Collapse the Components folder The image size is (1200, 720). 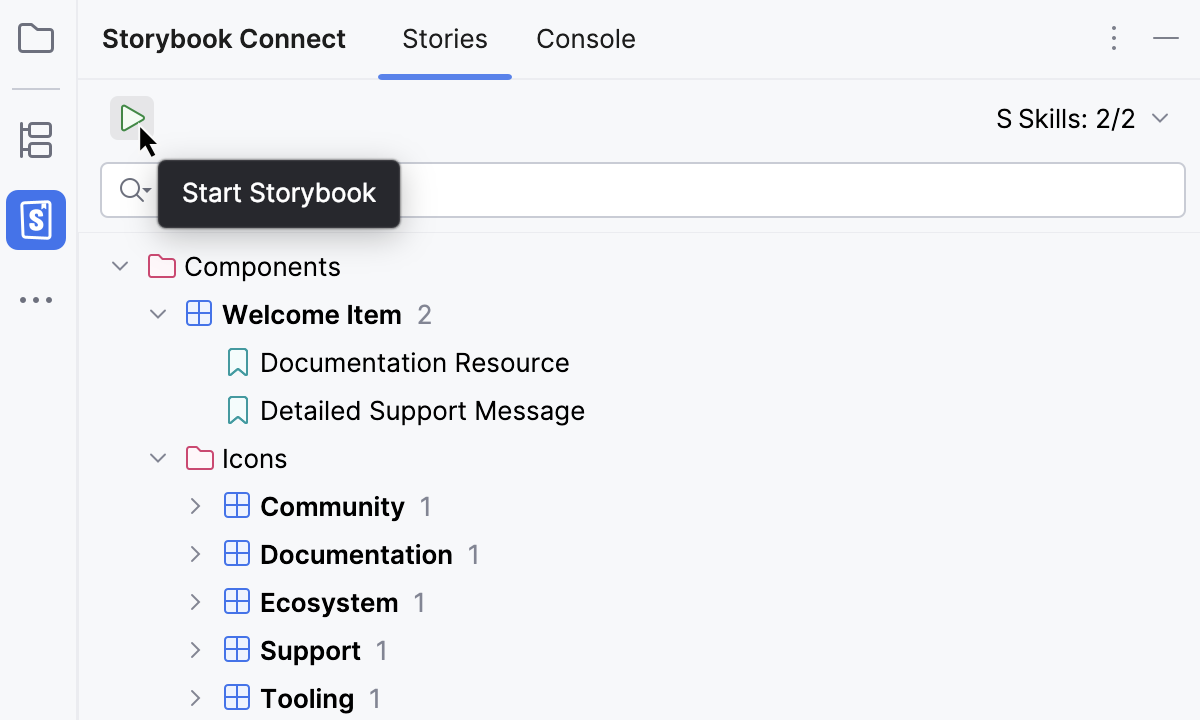pos(120,267)
